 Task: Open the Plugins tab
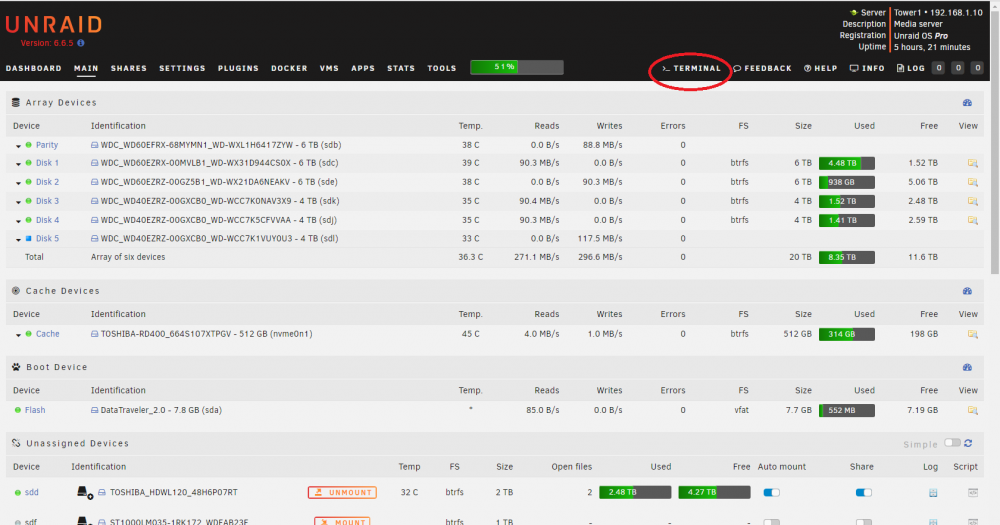click(x=239, y=68)
